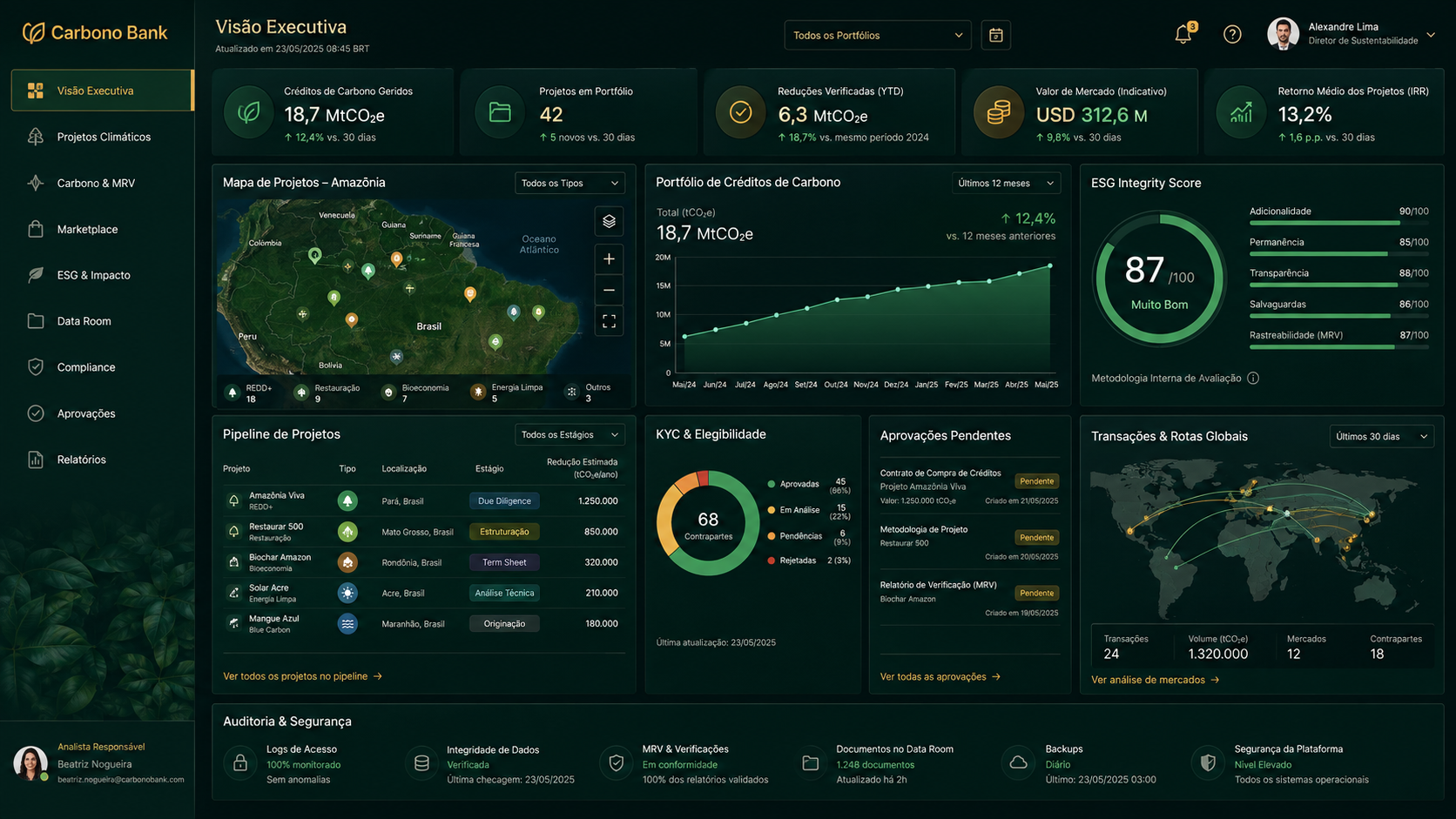This screenshot has width=1456, height=819.
Task: Open the notifications bell
Action: point(1183,34)
